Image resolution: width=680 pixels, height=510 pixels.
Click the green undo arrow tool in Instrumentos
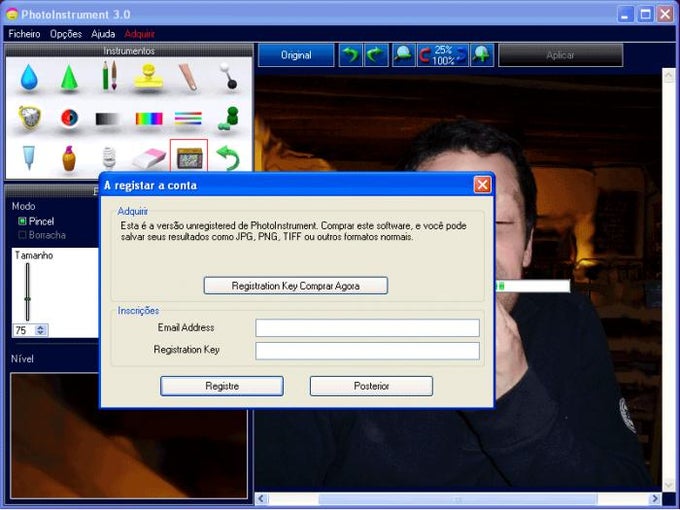tap(229, 158)
